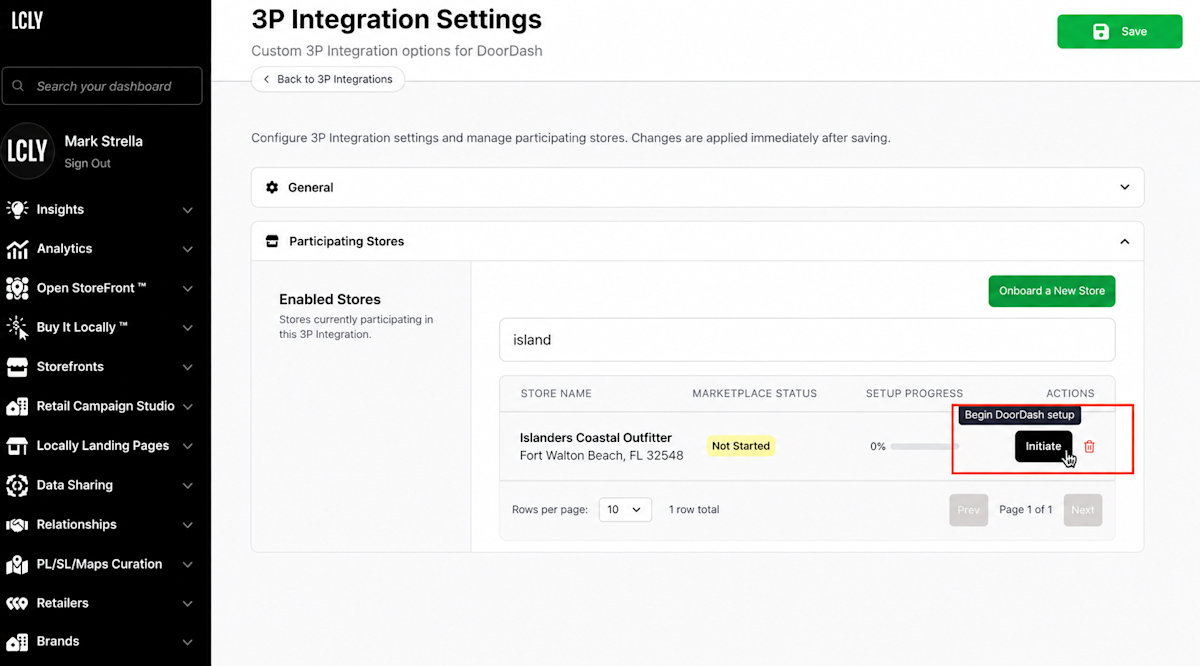
Task: Expand the Brands chevron
Action: (188, 642)
